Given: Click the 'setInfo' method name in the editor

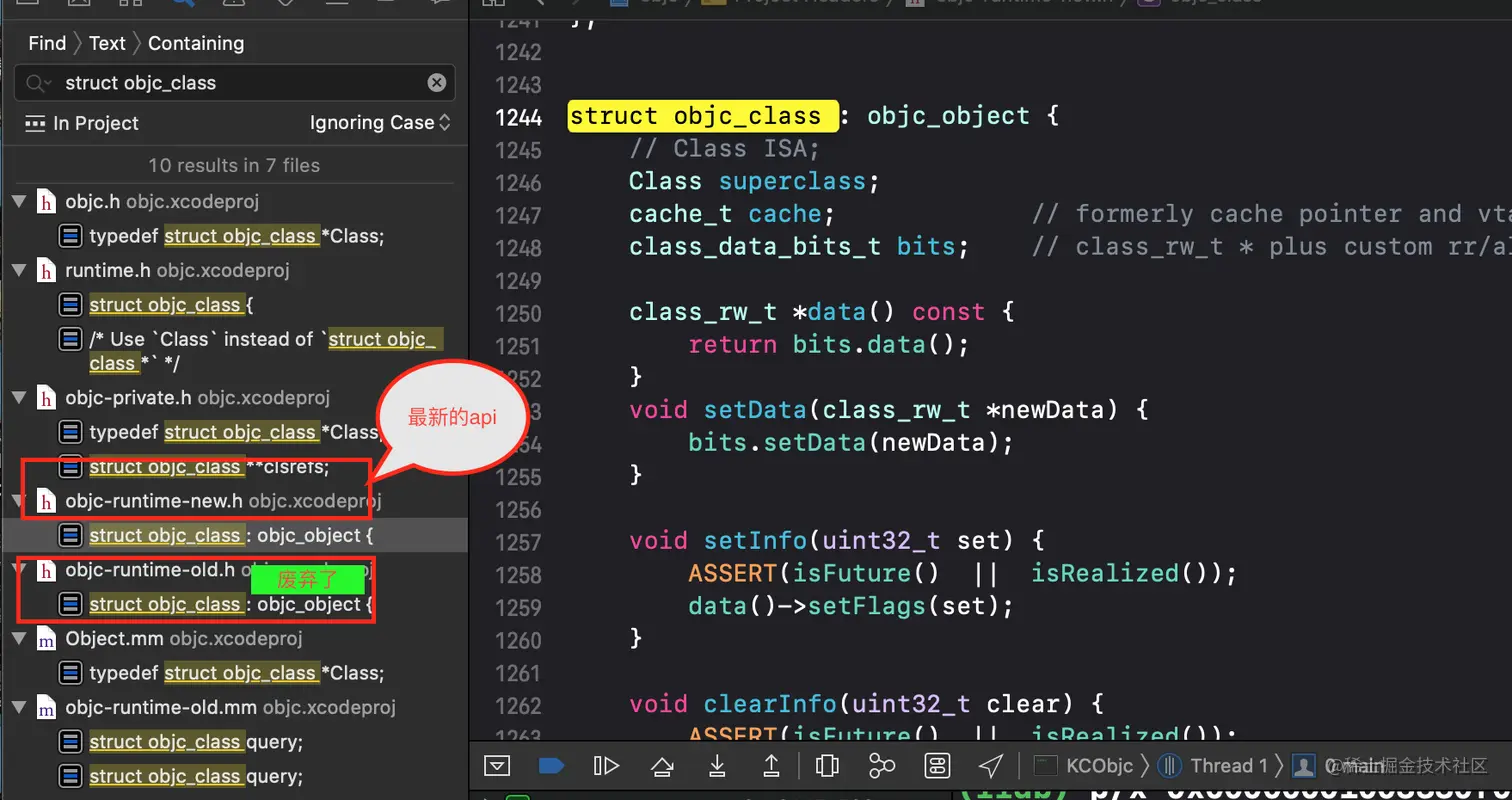Looking at the screenshot, I should [x=755, y=541].
